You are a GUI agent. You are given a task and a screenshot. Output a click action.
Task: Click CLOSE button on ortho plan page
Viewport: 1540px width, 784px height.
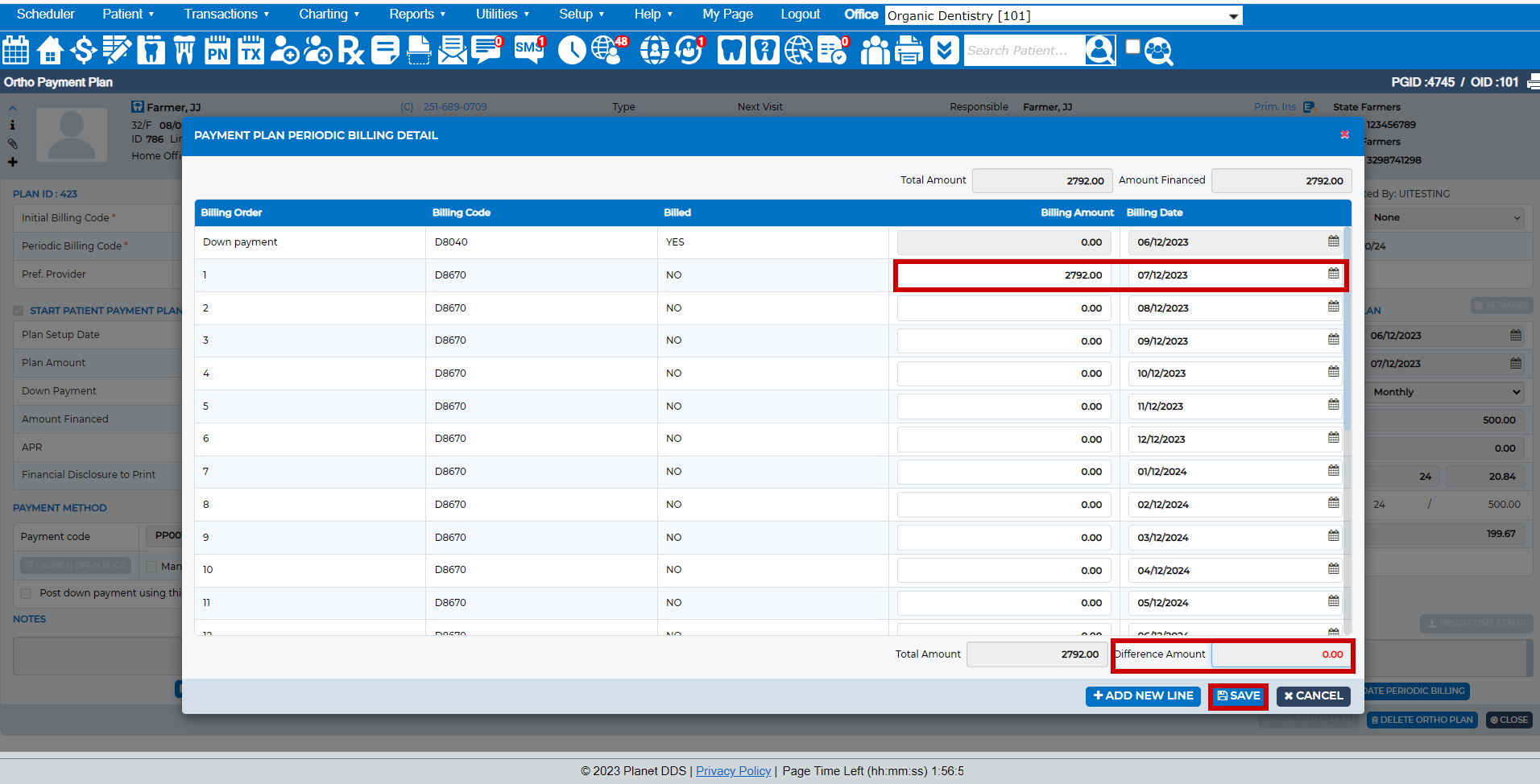tap(1509, 720)
